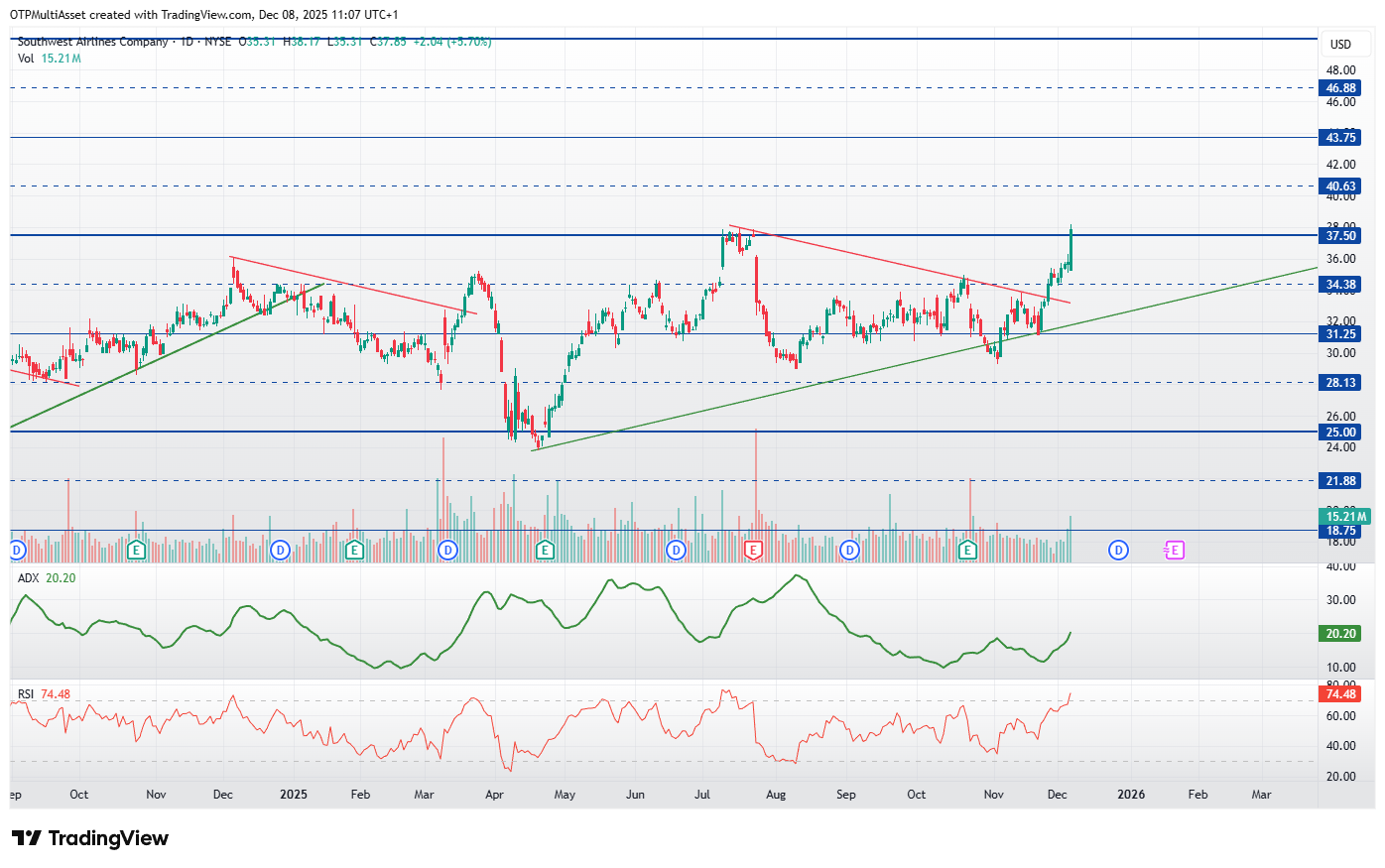This screenshot has width=1385, height=868.
Task: Click the 2026 label on the time axis
Action: point(1131,795)
